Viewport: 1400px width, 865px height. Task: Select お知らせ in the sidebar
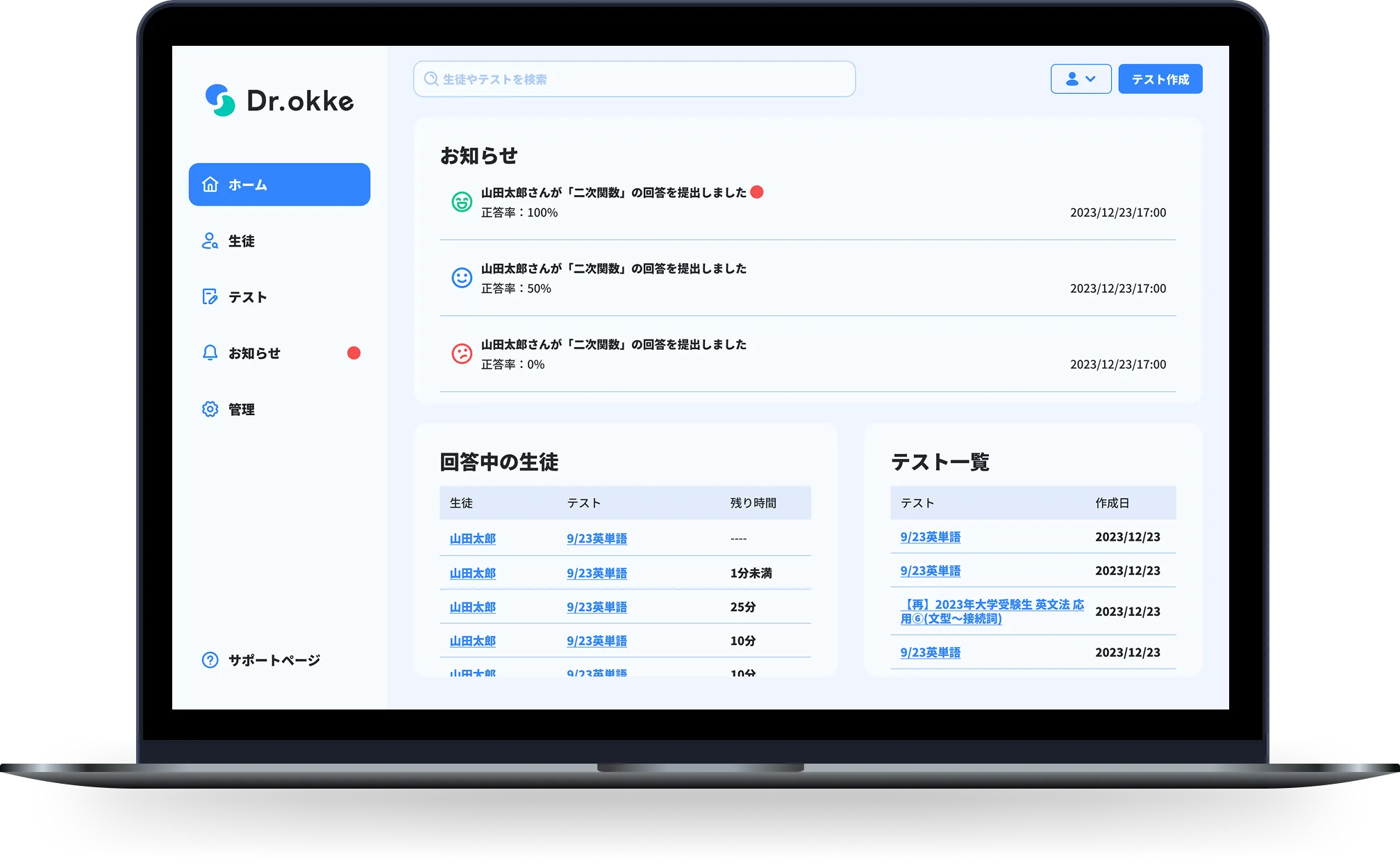[x=254, y=353]
